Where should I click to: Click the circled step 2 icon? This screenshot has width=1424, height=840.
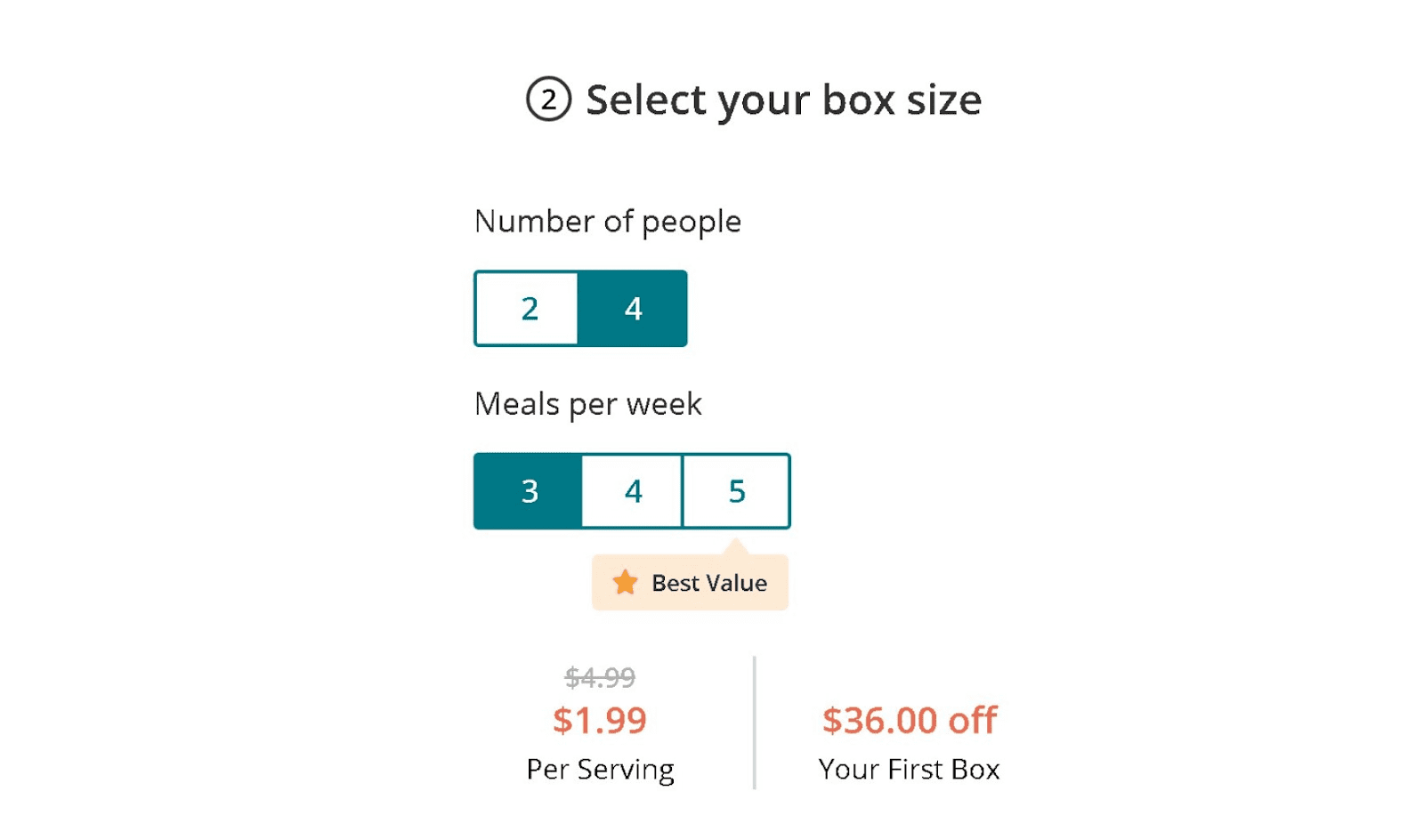click(x=548, y=99)
